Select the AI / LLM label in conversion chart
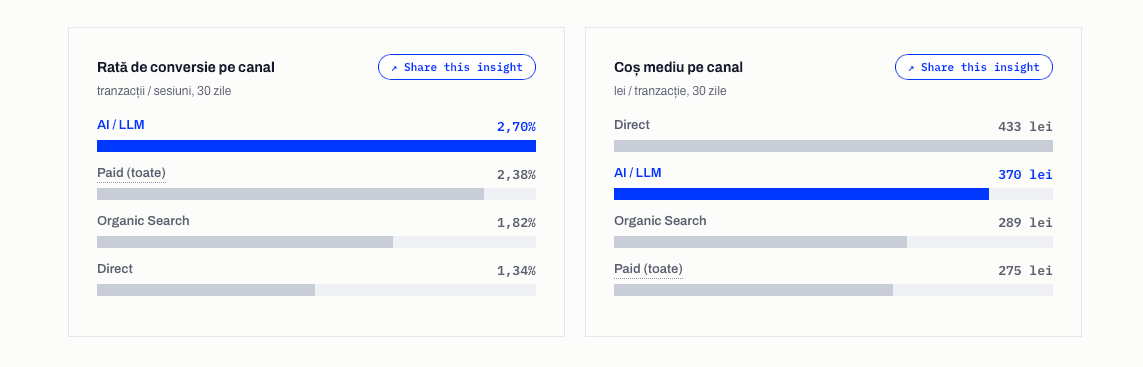The width and height of the screenshot is (1143, 367). pos(121,125)
